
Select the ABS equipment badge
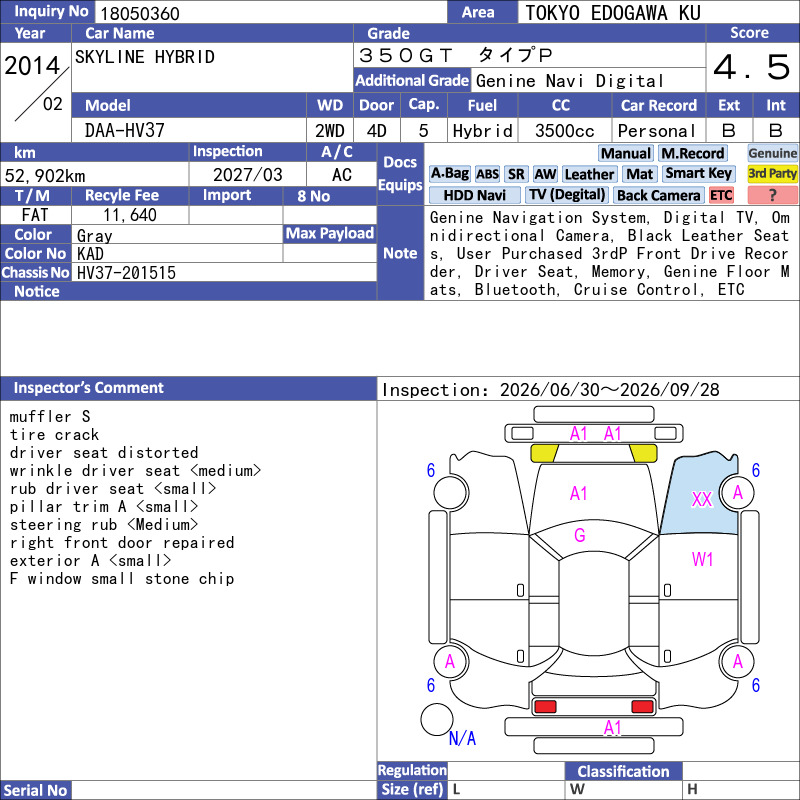point(487,174)
